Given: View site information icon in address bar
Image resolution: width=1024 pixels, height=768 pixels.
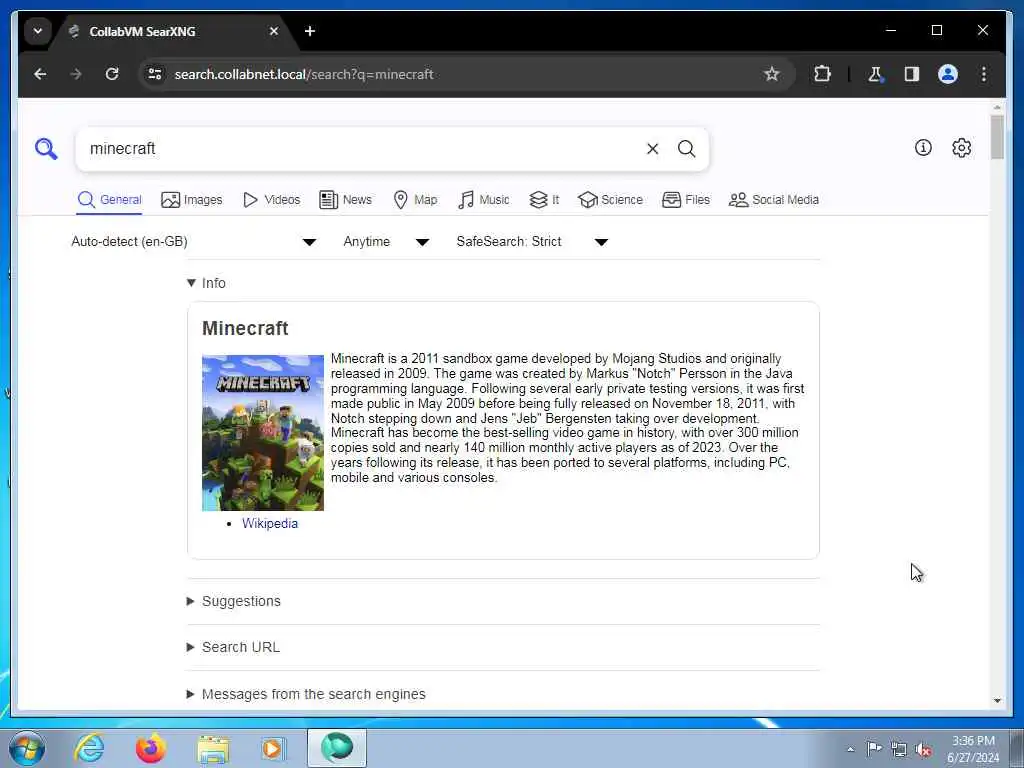Looking at the screenshot, I should [155, 74].
